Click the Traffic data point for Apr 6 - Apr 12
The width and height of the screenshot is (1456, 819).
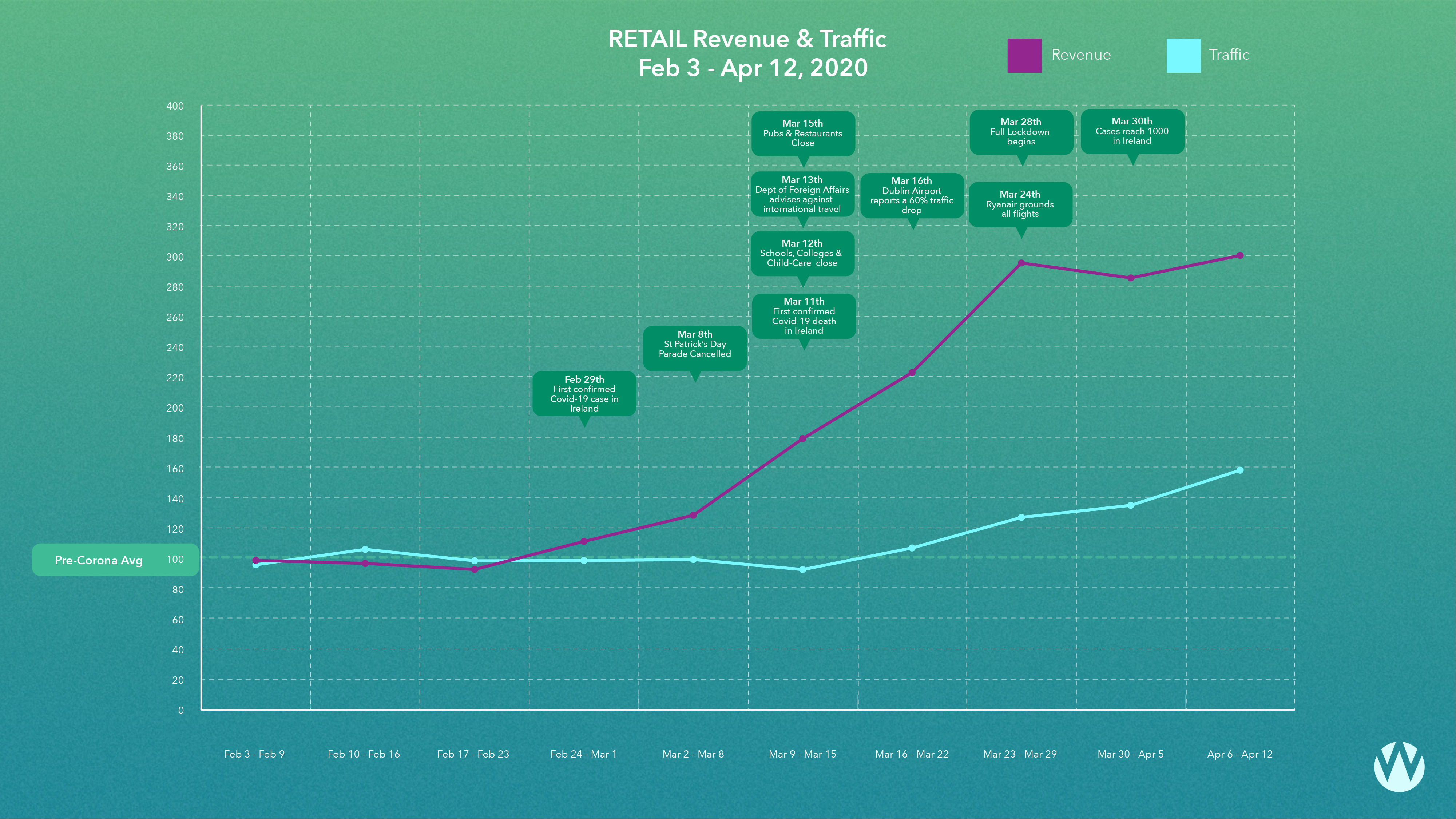[1240, 470]
